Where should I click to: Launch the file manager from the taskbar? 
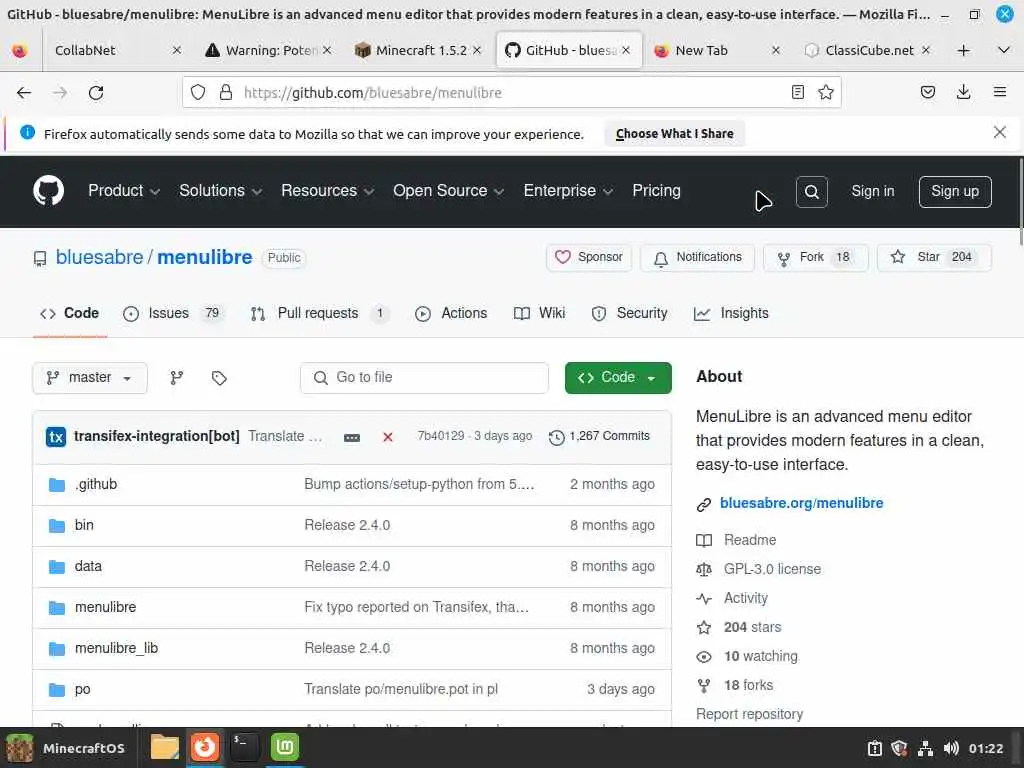pos(165,747)
